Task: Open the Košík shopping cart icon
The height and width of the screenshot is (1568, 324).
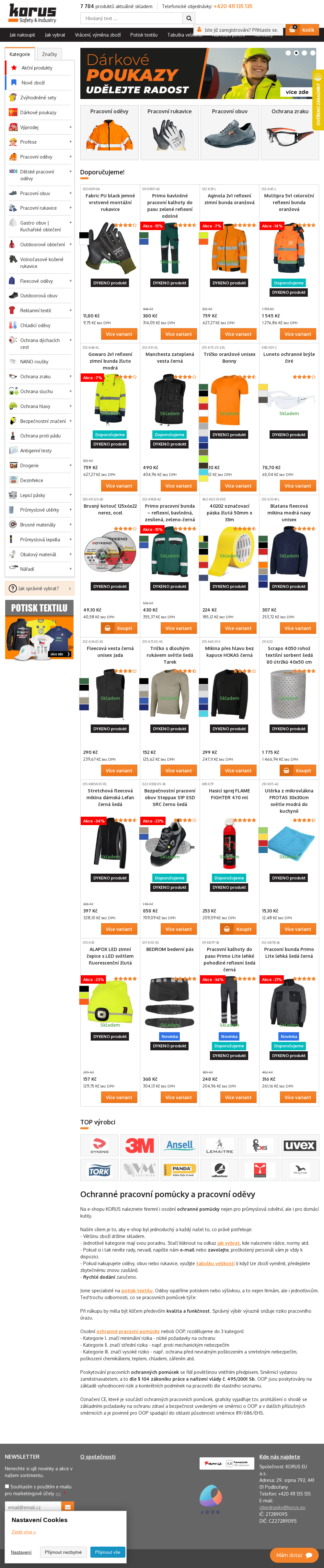Action: tap(303, 29)
